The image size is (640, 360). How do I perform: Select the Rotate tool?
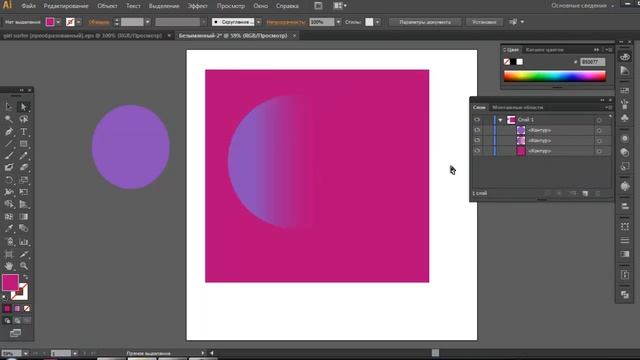tap(9, 180)
